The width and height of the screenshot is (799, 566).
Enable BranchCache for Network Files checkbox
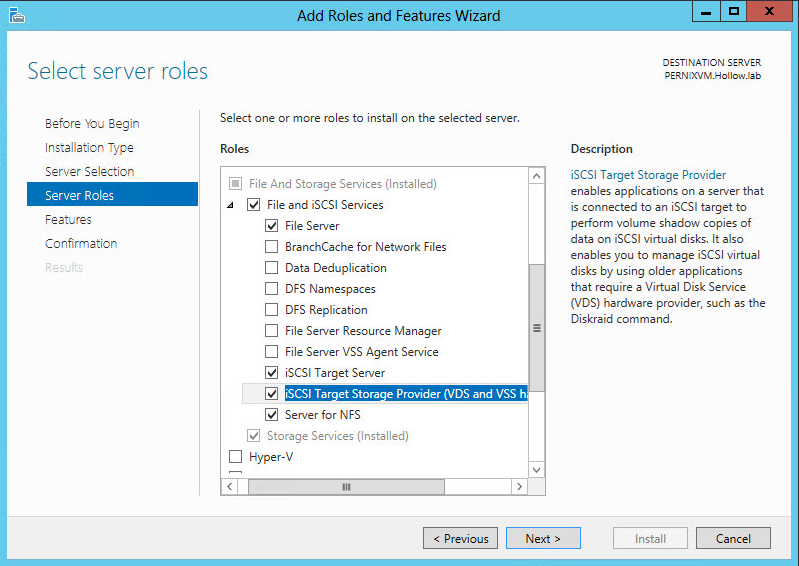(271, 247)
